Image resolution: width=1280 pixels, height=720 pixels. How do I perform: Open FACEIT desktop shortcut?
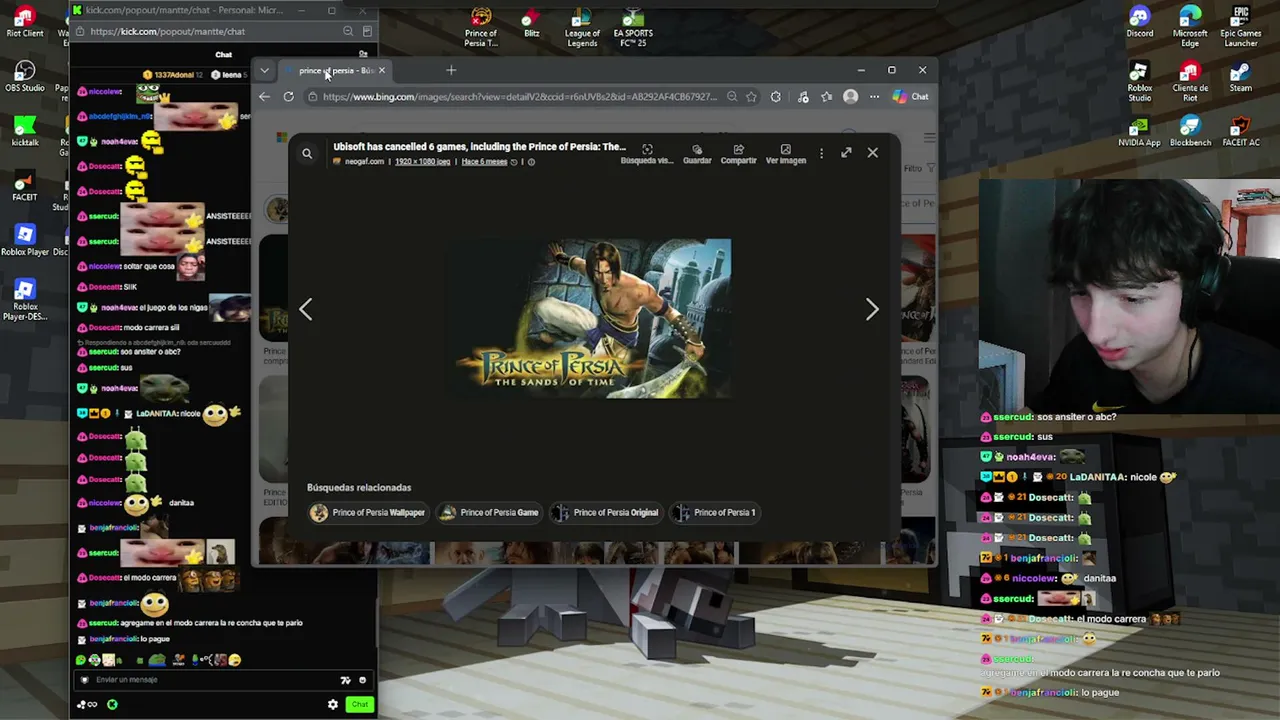(25, 187)
